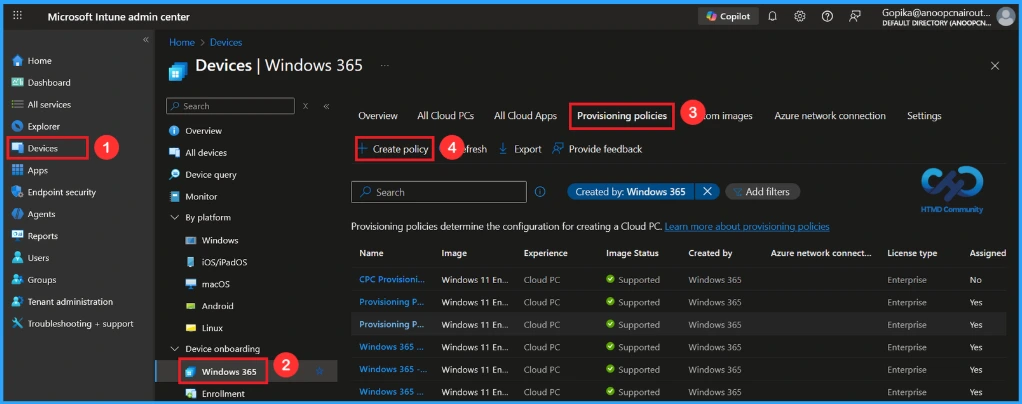Switch to the Overview tab
Screen dimensions: 1022x404
pos(378,116)
